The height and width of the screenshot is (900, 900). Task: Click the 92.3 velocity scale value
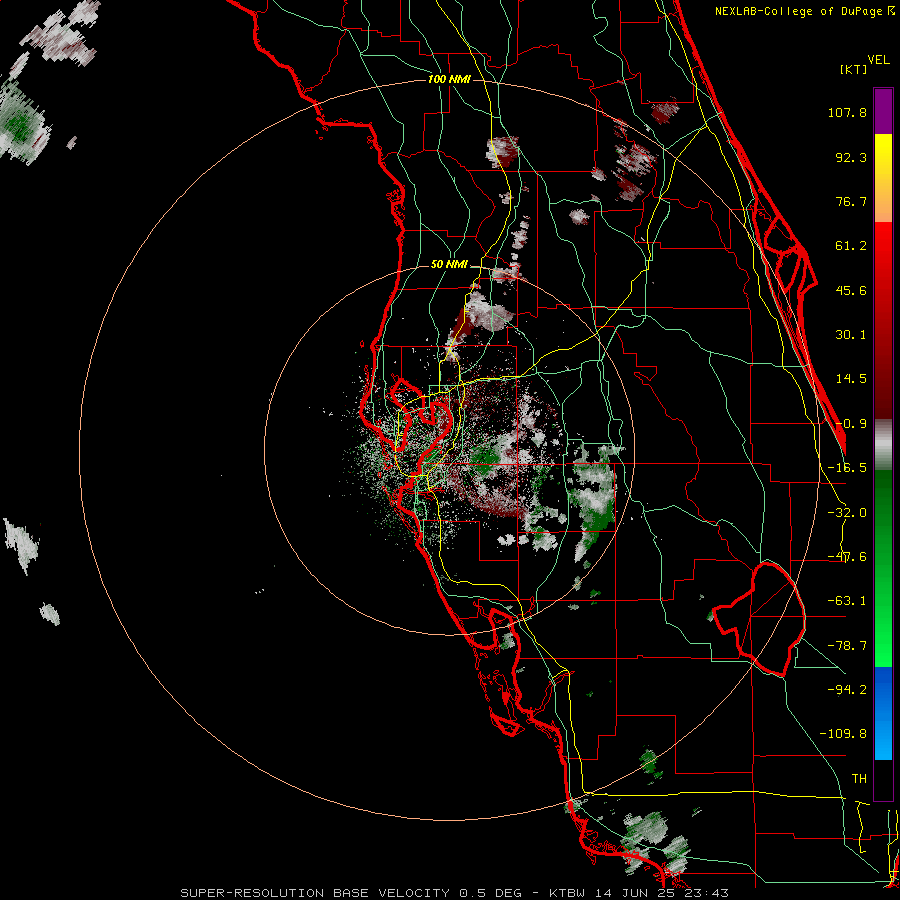[851, 157]
